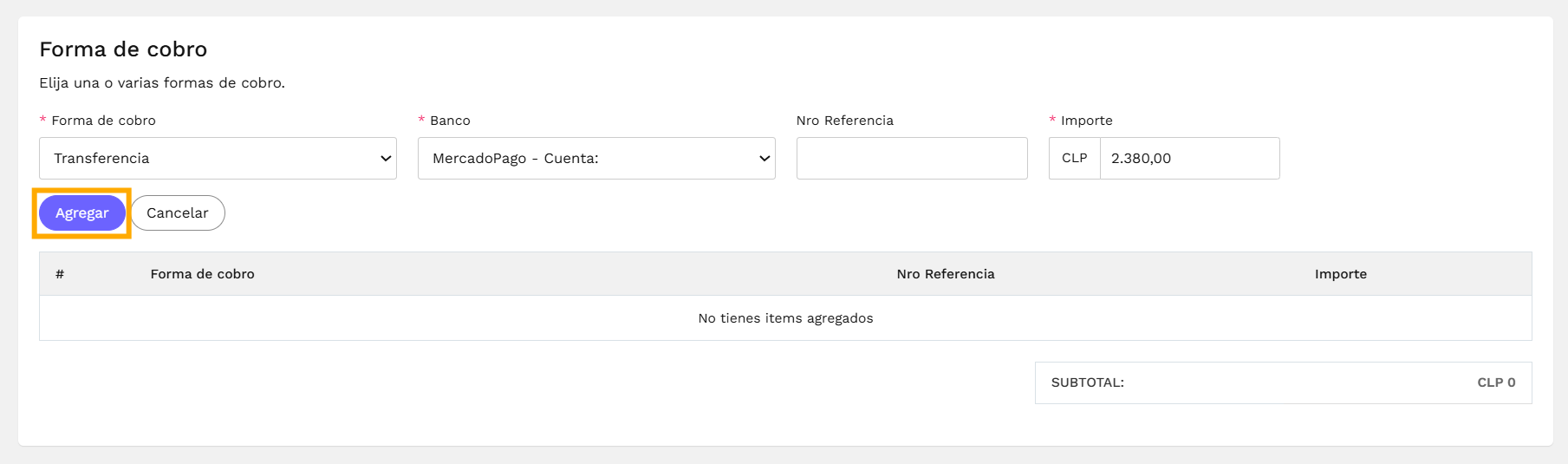Screen dimensions: 1568x464
Task: Click the Nro Referencia table column header
Action: click(x=946, y=274)
